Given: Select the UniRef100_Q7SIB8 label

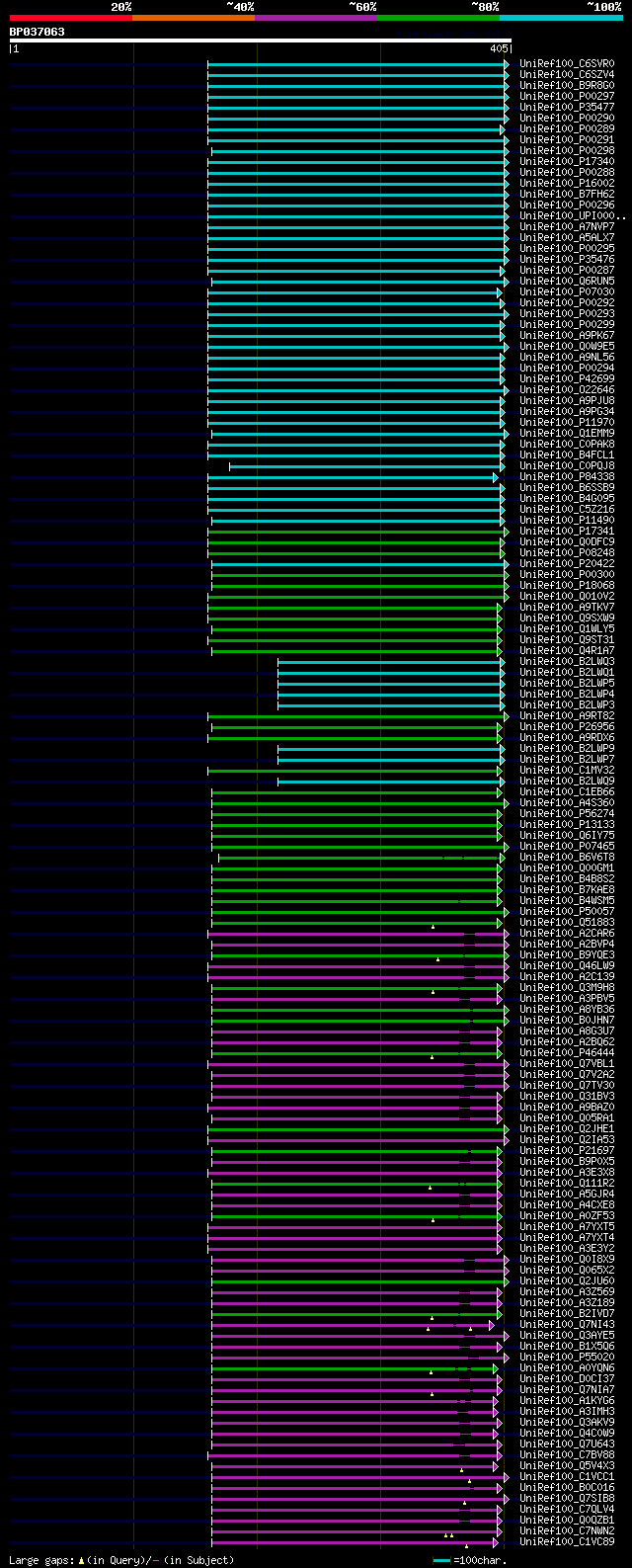Looking at the screenshot, I should pyautogui.click(x=567, y=1498).
